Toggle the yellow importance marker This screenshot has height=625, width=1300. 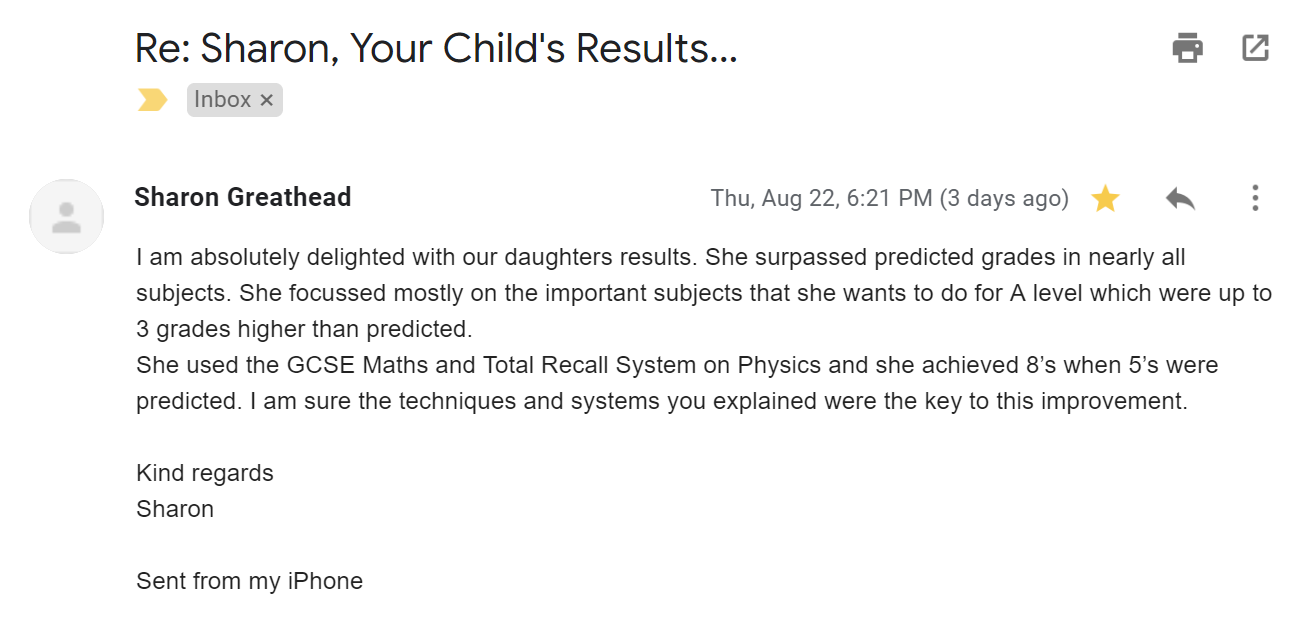152,100
